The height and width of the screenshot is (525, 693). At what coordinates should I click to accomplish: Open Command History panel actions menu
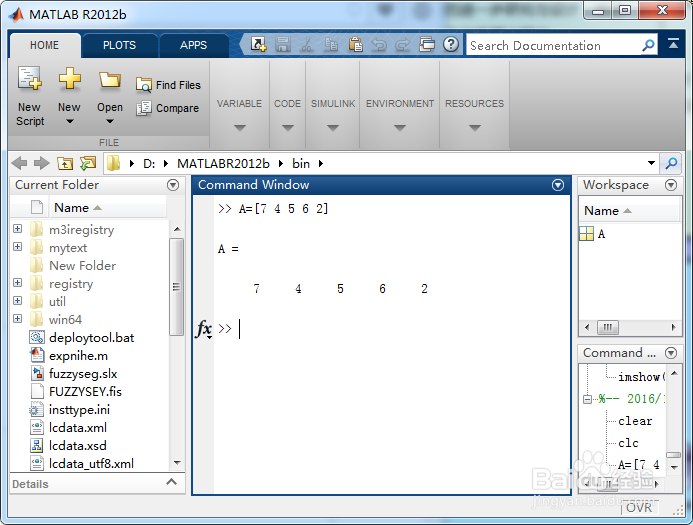(671, 353)
